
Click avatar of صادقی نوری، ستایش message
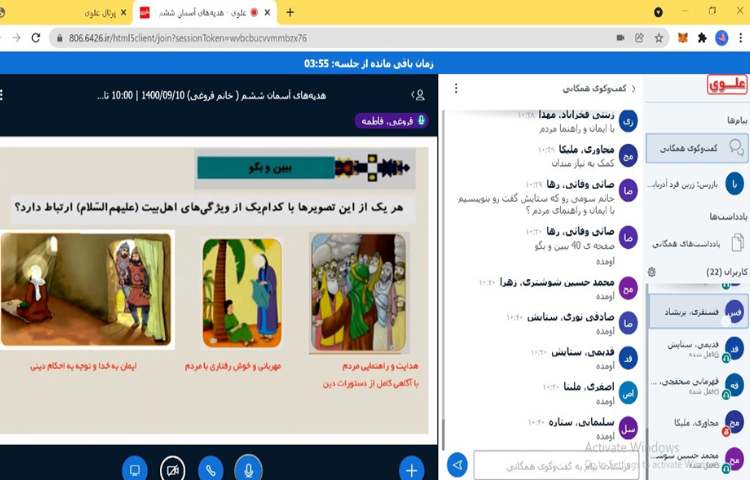(x=628, y=324)
